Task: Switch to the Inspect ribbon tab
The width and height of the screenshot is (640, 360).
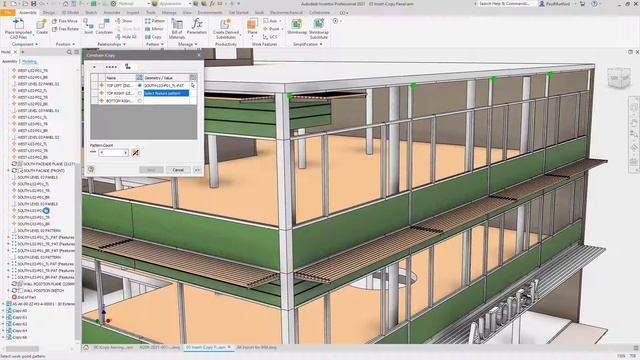Action: tap(133, 13)
